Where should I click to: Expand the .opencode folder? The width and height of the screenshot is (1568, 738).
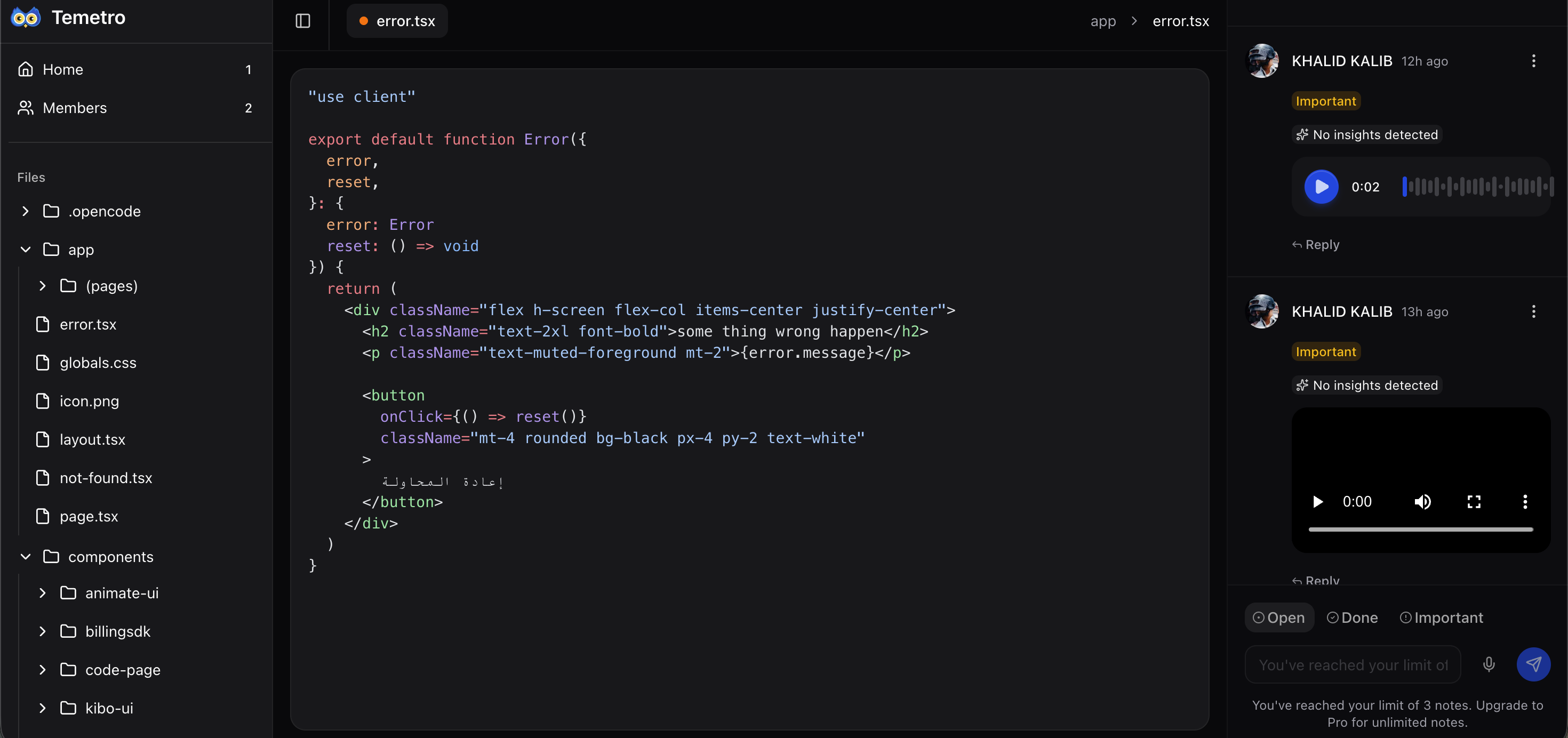(25, 211)
